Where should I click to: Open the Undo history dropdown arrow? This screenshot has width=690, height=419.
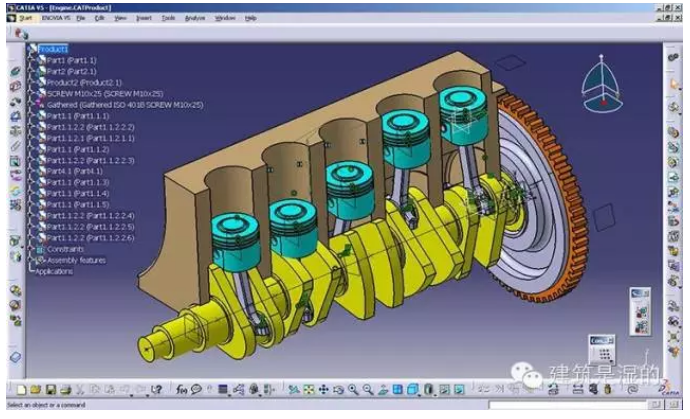click(x=131, y=394)
